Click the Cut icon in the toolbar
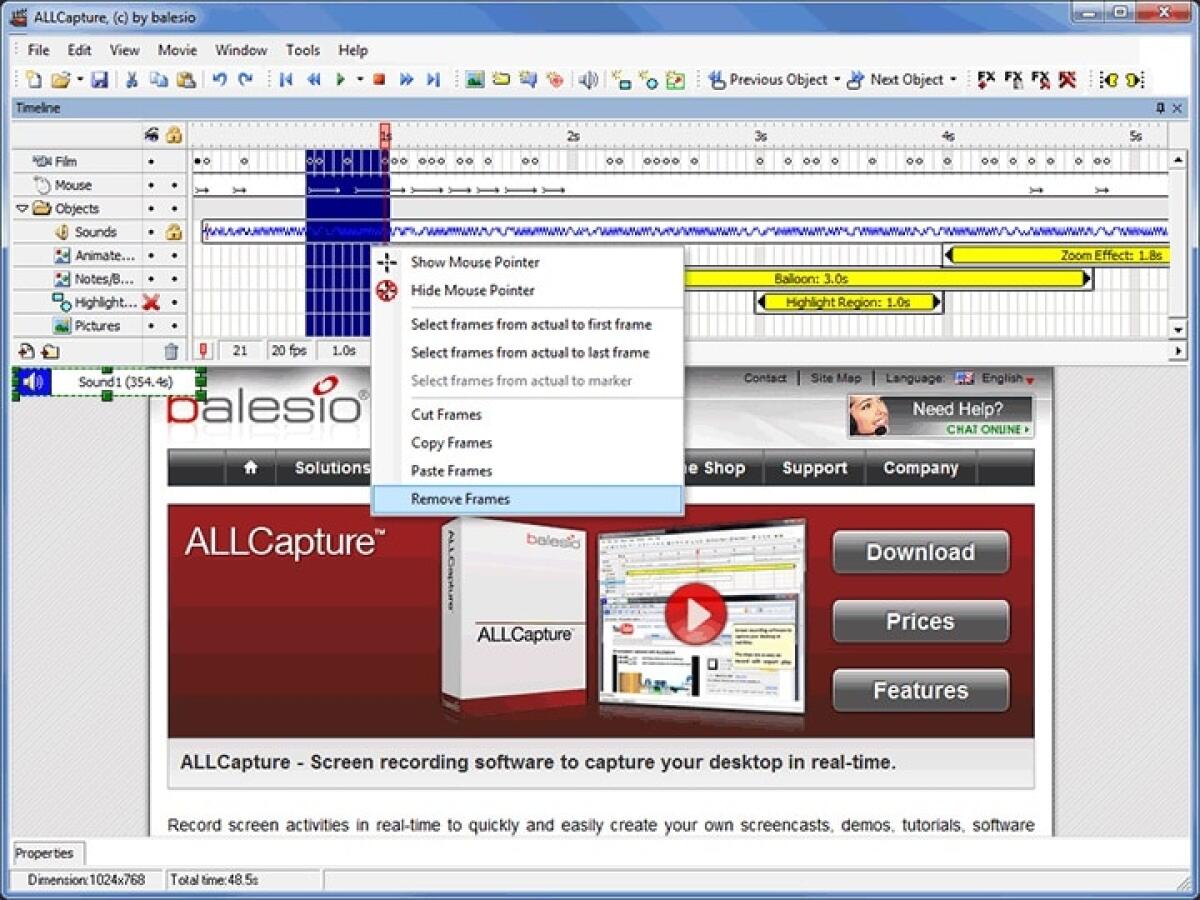The height and width of the screenshot is (900, 1200). pos(132,79)
